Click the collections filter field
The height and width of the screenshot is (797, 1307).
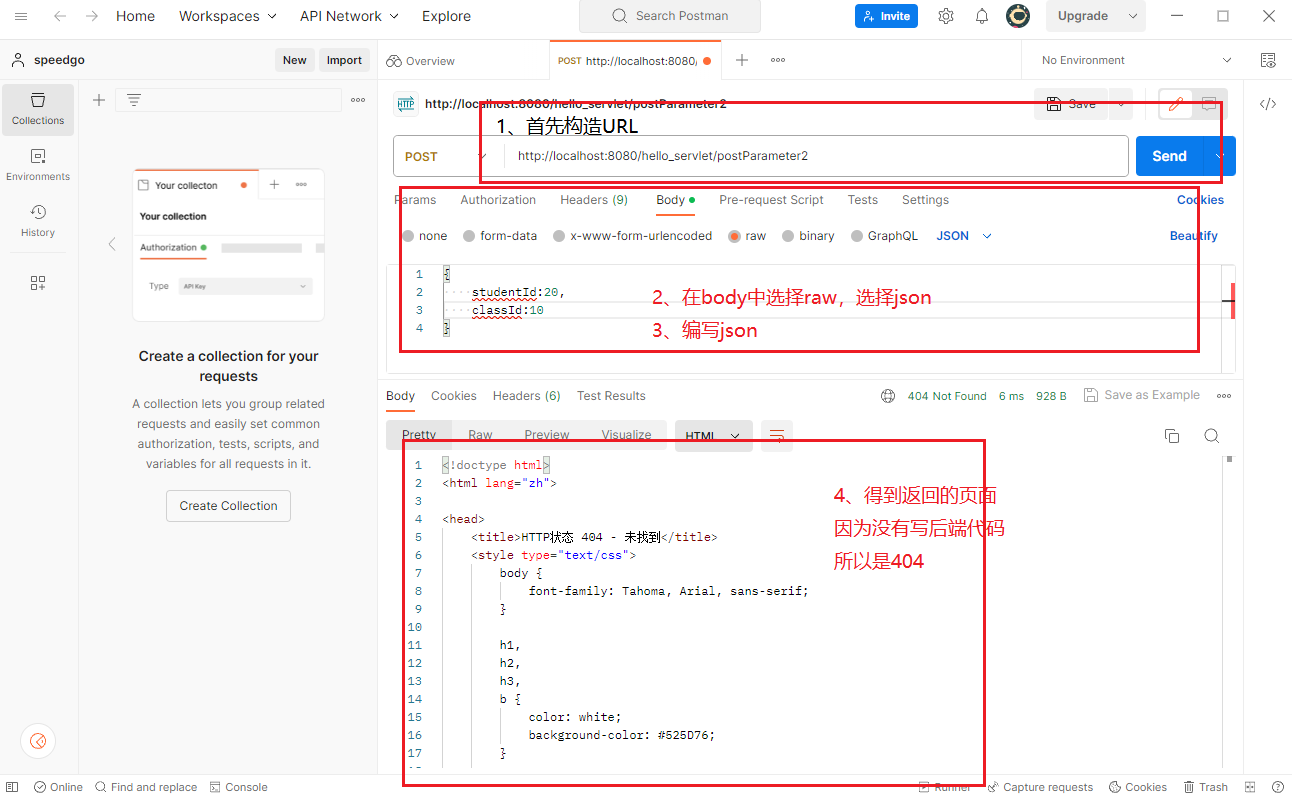(x=227, y=100)
